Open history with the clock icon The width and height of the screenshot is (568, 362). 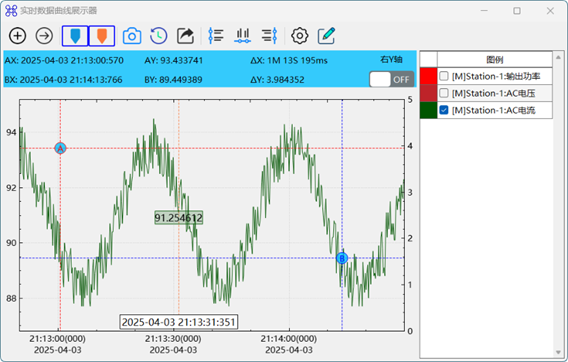point(159,36)
